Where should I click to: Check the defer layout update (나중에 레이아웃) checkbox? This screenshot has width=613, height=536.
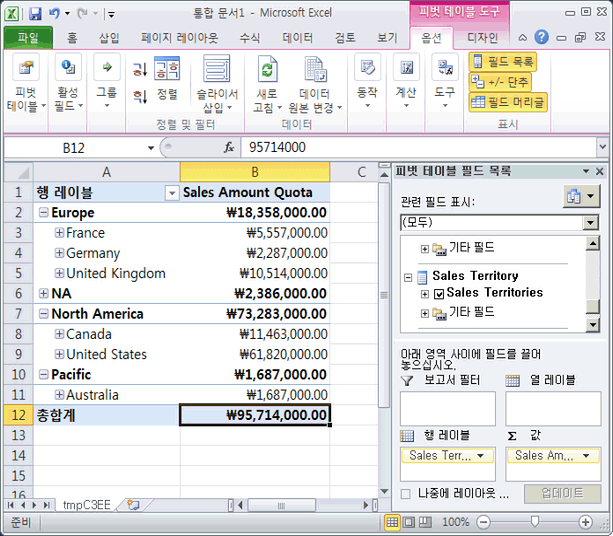pyautogui.click(x=406, y=494)
